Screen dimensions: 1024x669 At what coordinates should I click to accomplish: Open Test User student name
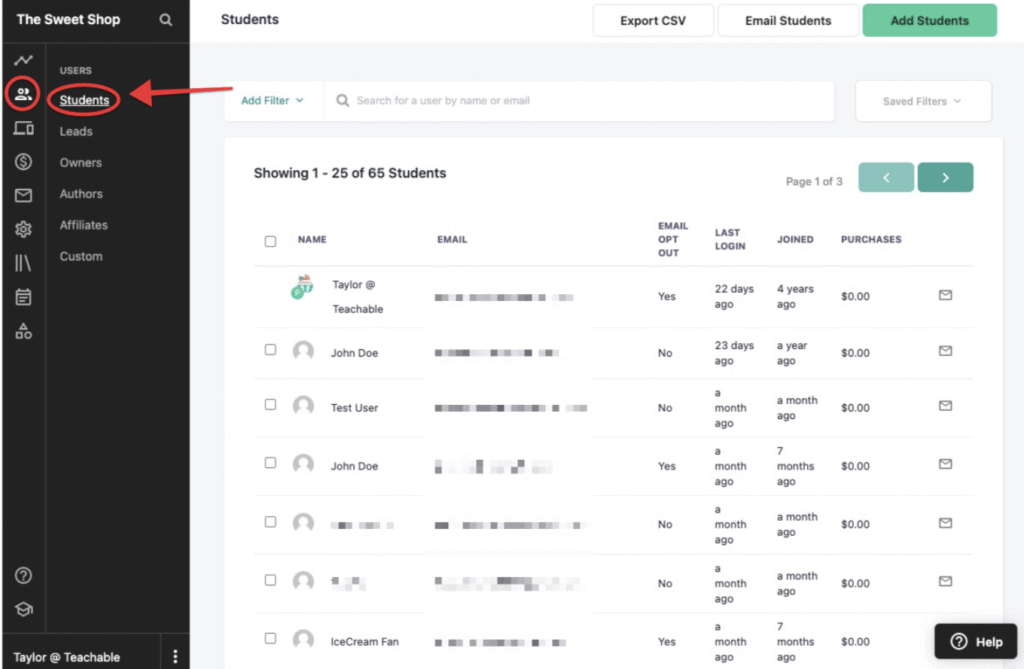(x=355, y=408)
